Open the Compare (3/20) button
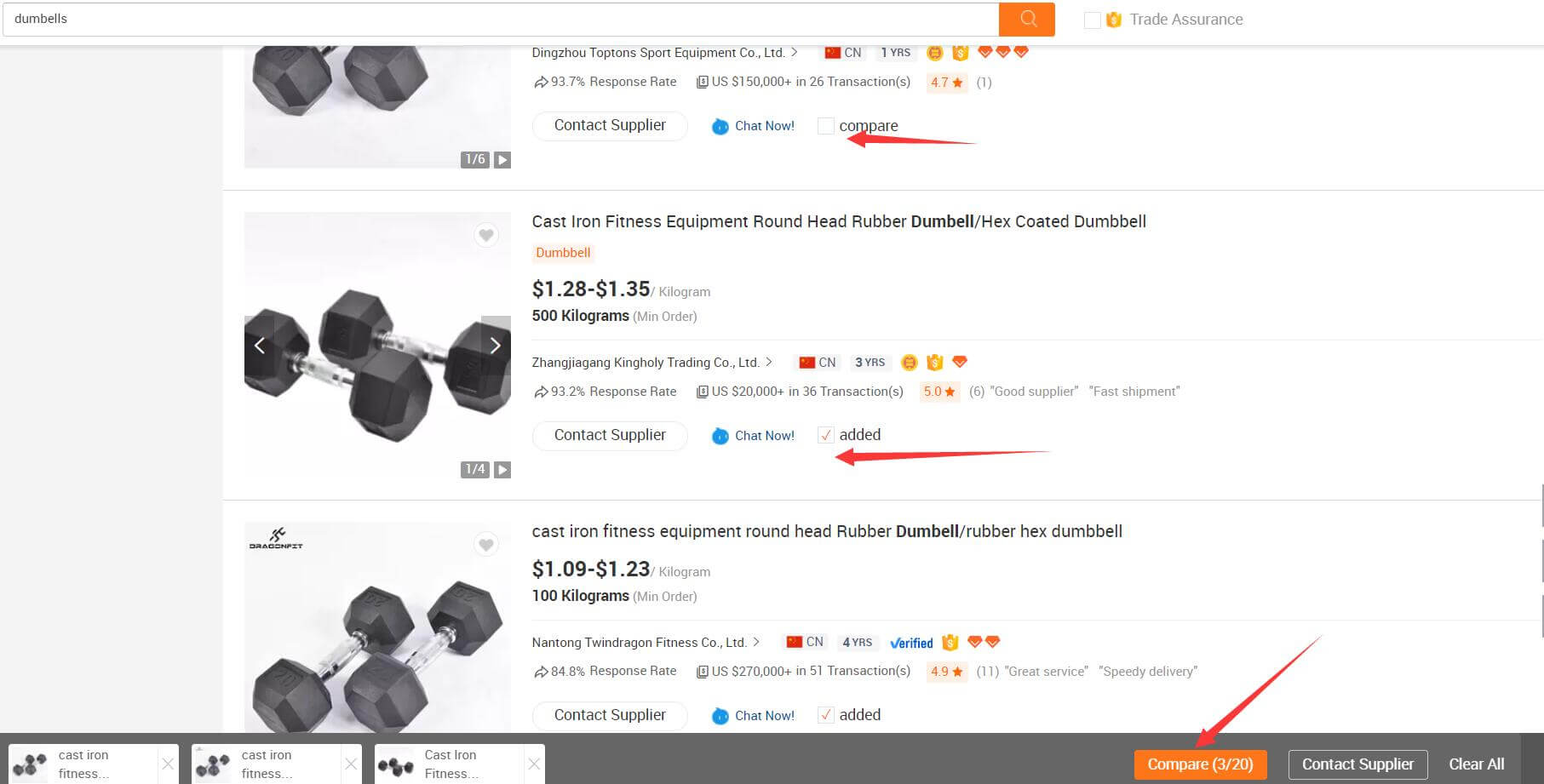This screenshot has height=784, width=1544. click(1200, 764)
